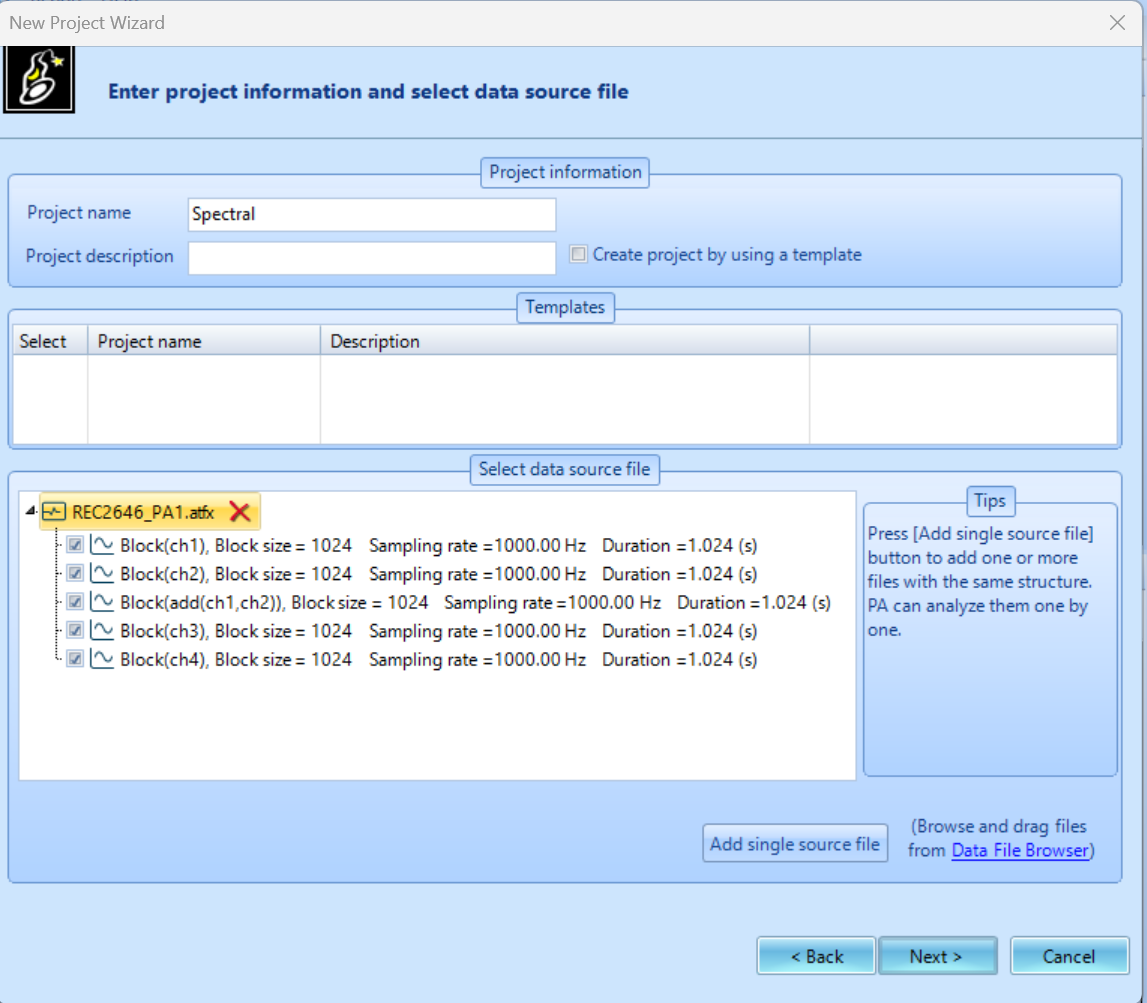Click Add single source file button

[795, 844]
